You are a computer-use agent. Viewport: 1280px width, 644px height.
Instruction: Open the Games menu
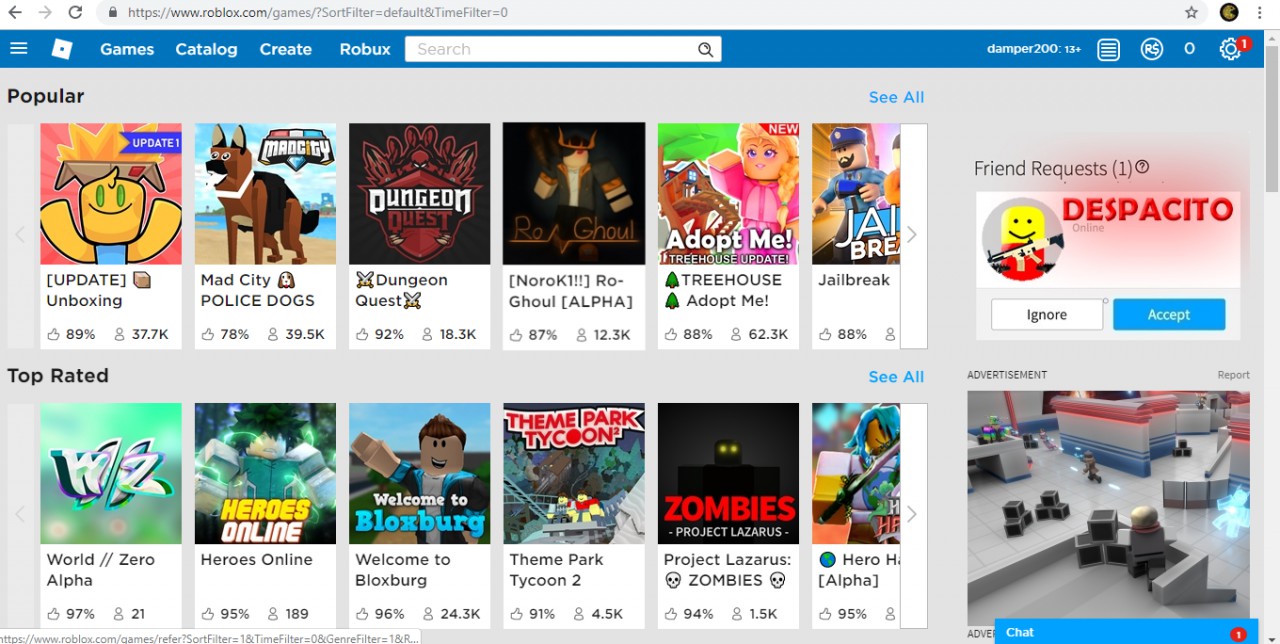click(x=127, y=49)
